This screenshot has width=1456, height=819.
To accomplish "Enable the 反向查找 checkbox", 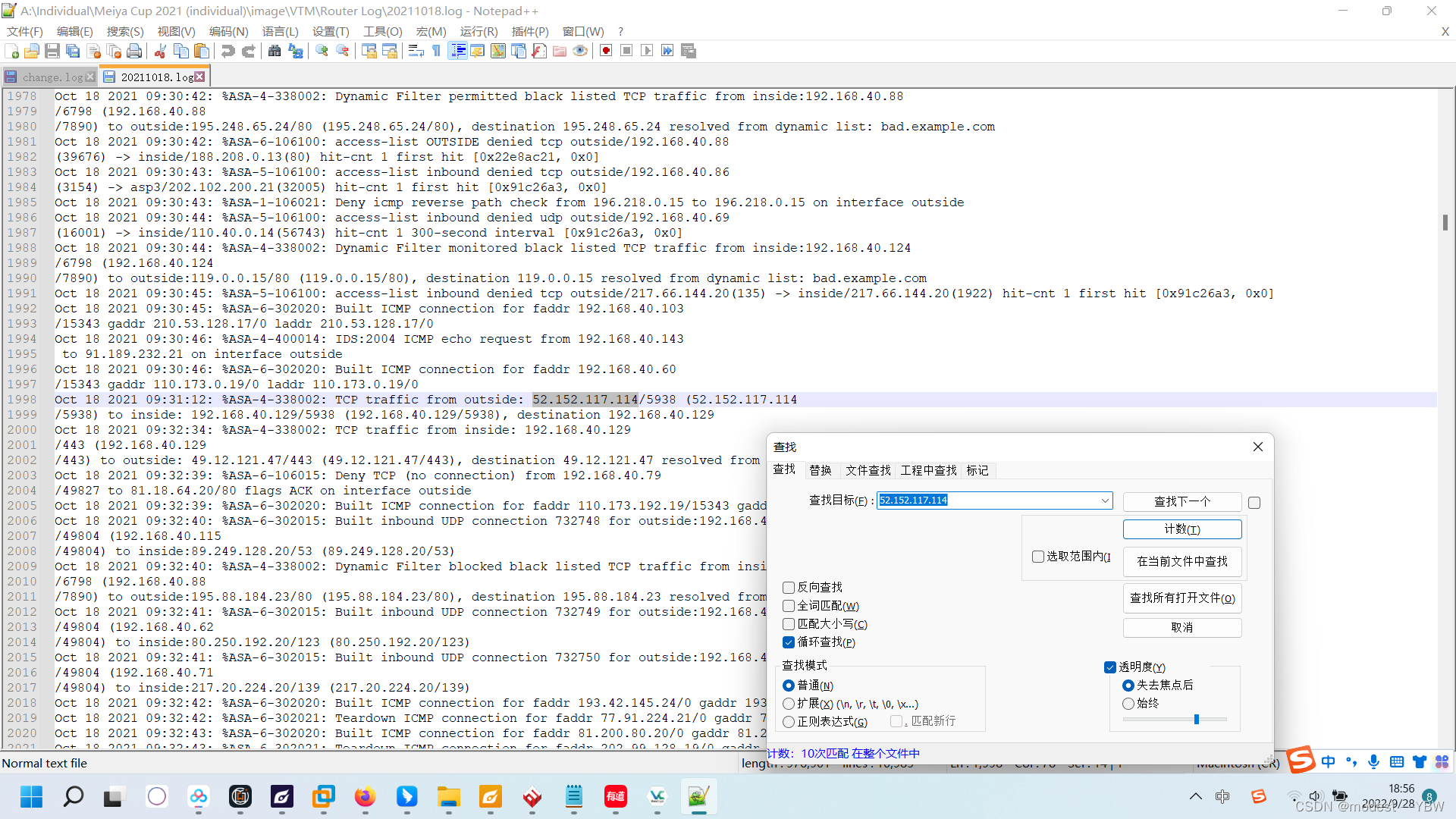I will pyautogui.click(x=789, y=588).
